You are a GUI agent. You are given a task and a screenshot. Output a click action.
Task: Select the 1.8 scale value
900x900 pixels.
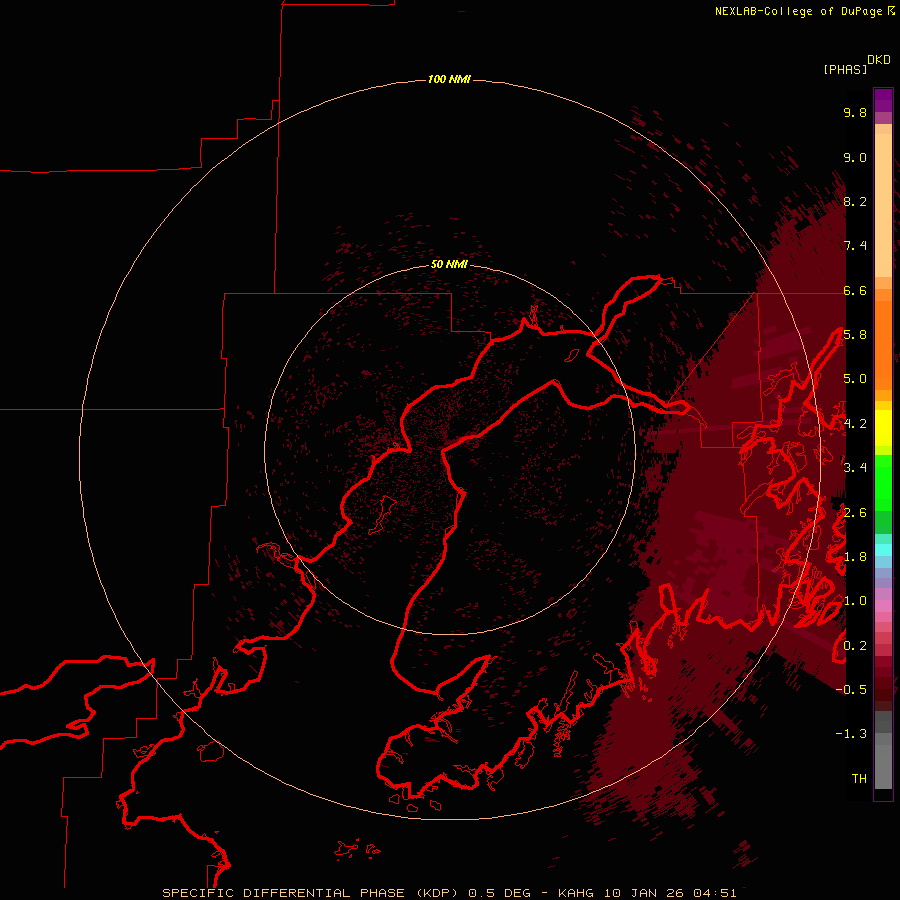[855, 557]
